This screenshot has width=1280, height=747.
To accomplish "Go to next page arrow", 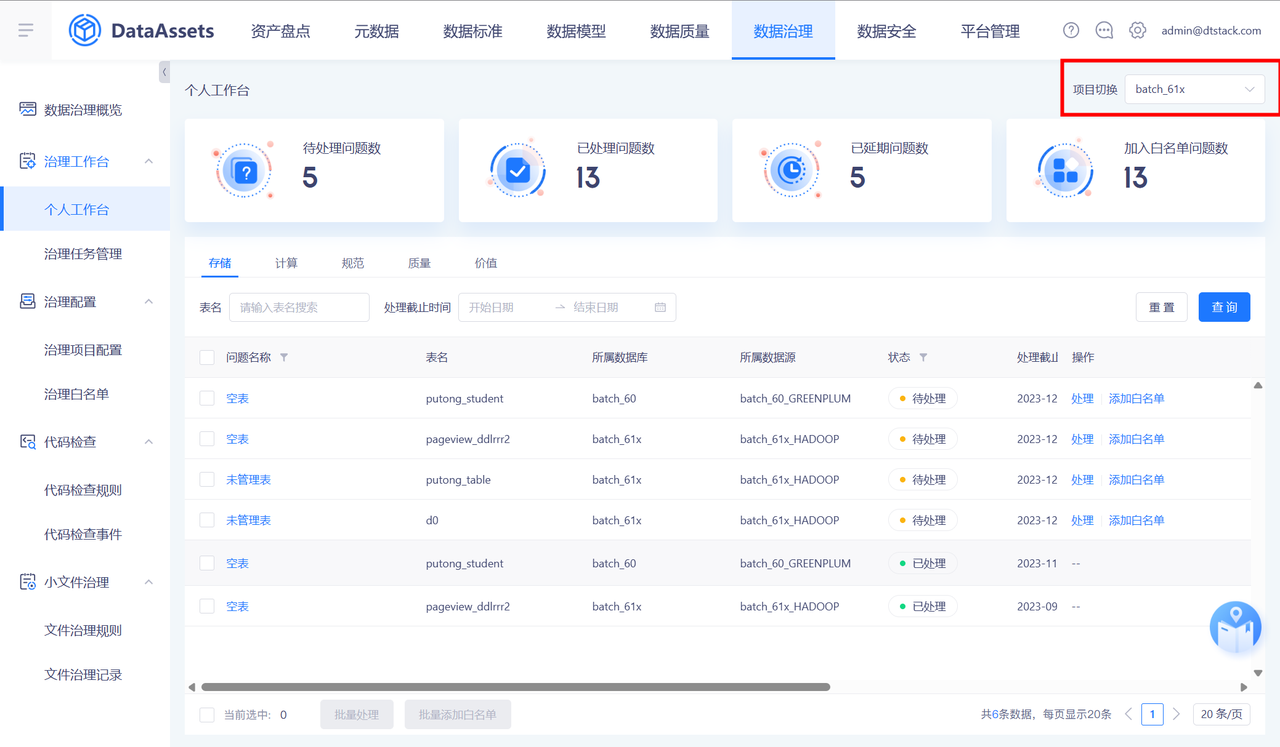I will (1176, 714).
